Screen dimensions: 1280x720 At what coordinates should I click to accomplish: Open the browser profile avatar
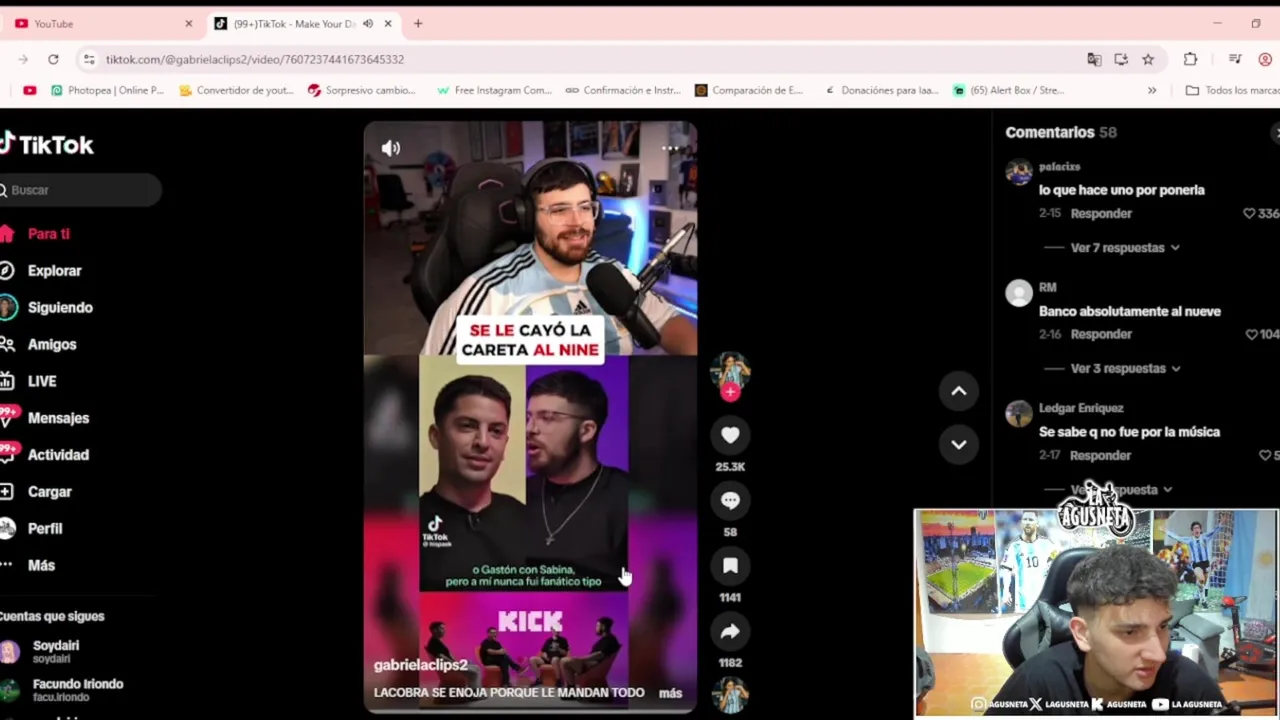click(1266, 59)
